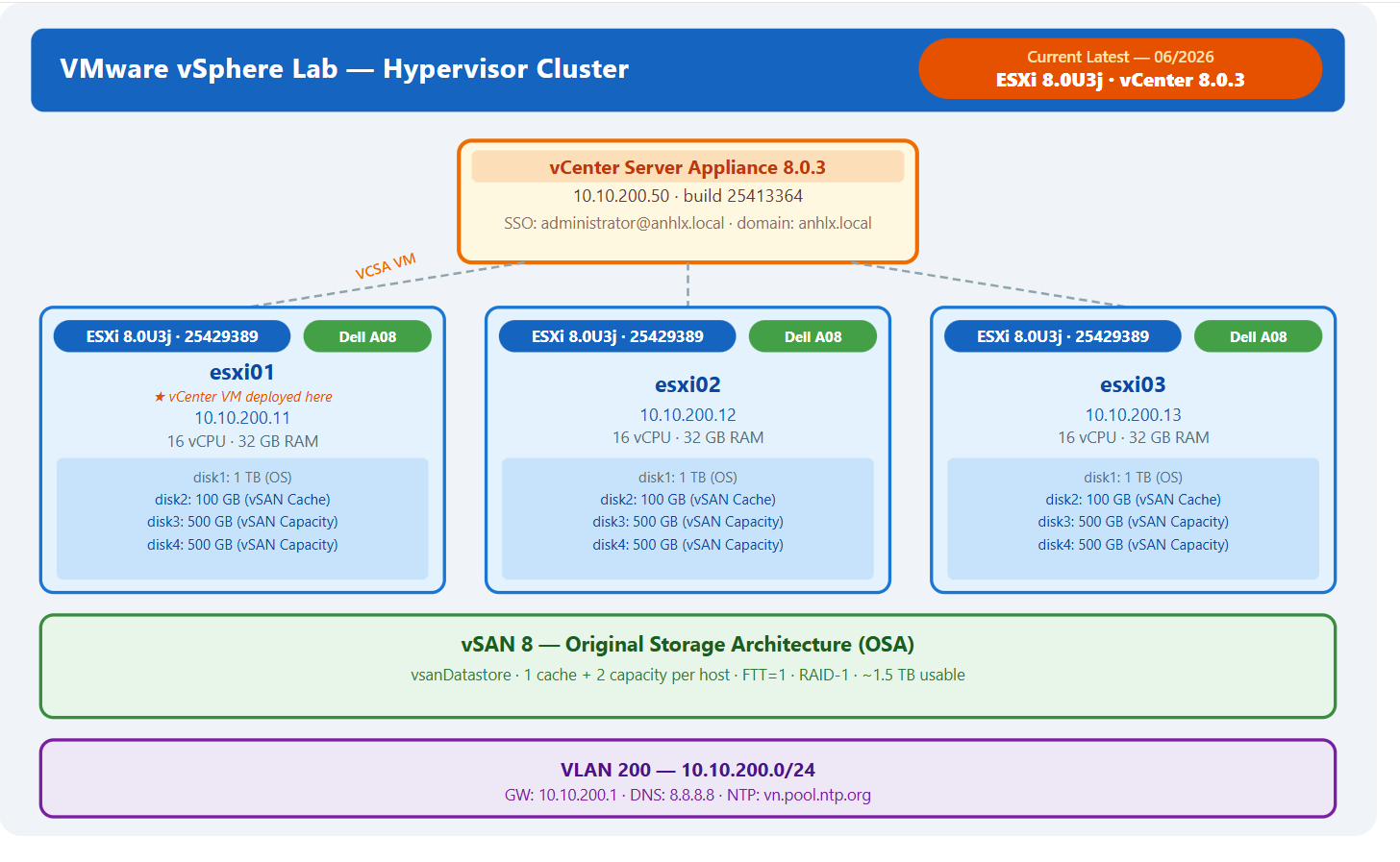Select the IP address 10.10.200.13
This screenshot has height=862, width=1400.
pyautogui.click(x=1133, y=415)
